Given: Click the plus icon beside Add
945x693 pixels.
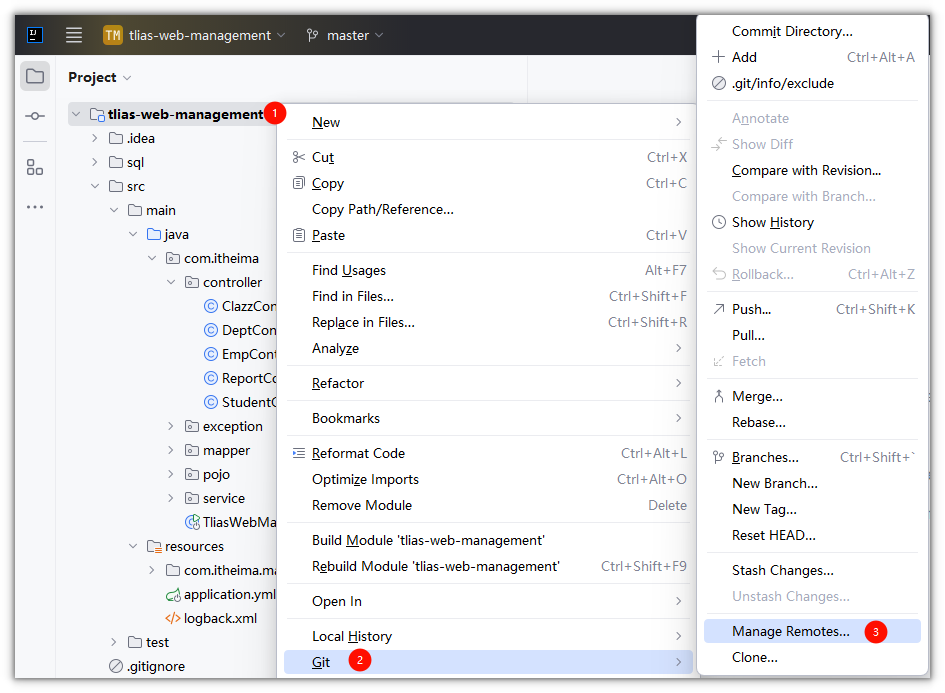Looking at the screenshot, I should 718,57.
